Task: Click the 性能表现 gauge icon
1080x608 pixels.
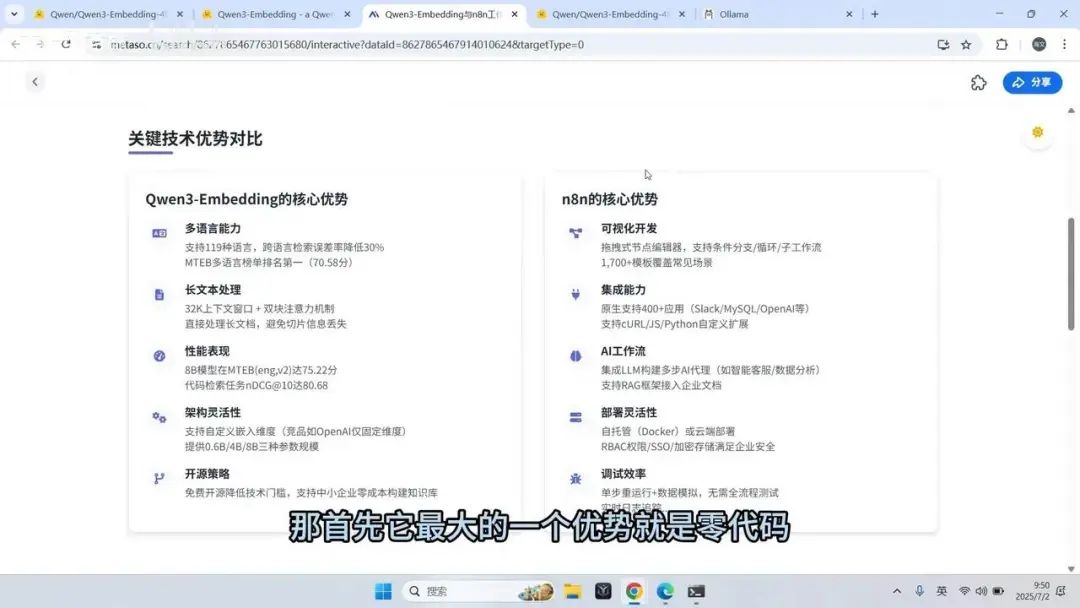Action: tap(159, 356)
